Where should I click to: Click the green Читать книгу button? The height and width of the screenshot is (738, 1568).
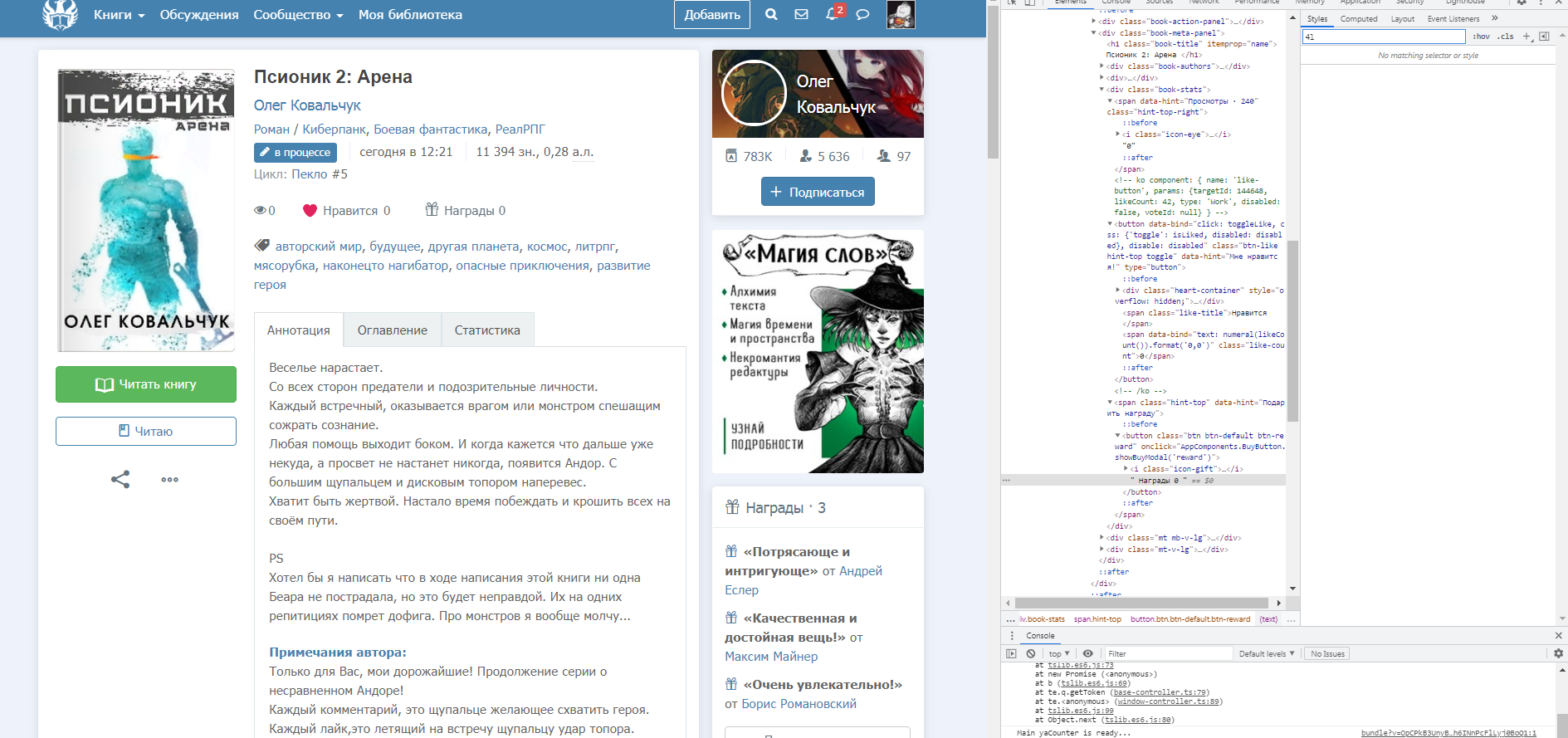(x=146, y=384)
